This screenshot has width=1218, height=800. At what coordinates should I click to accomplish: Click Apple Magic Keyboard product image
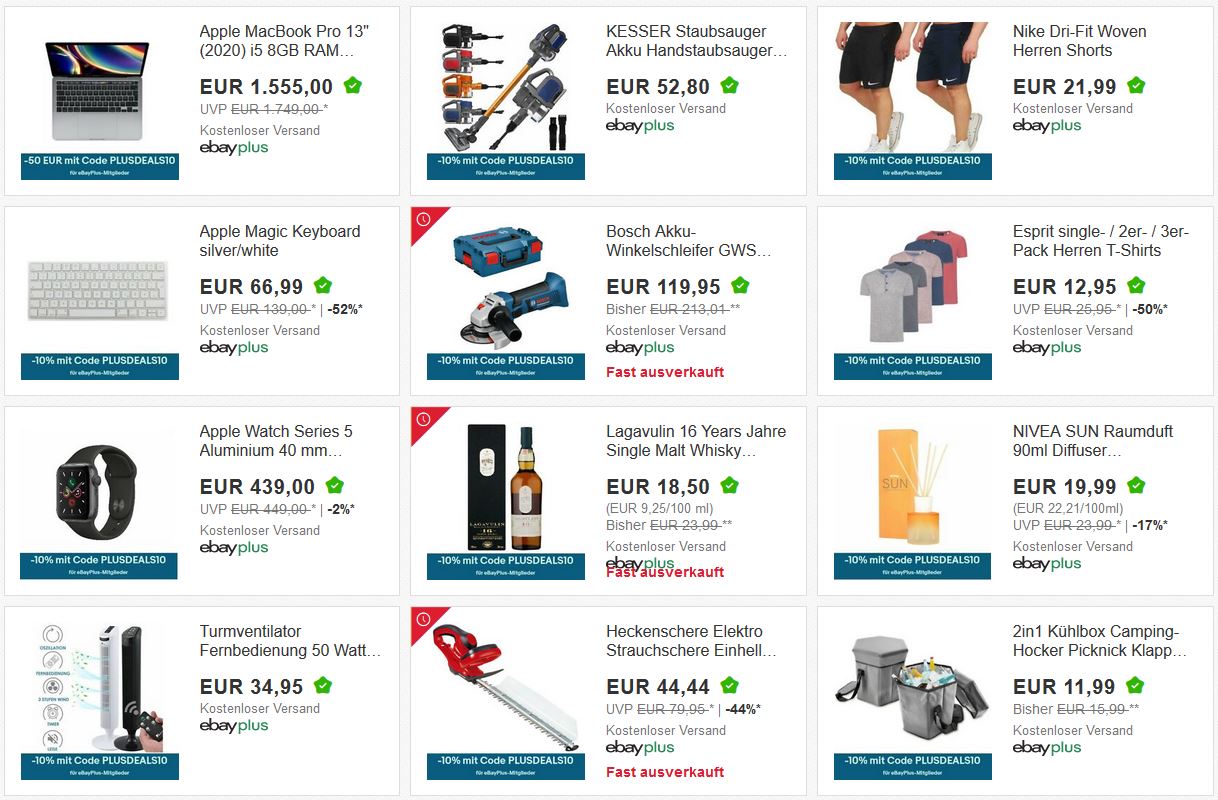click(98, 290)
